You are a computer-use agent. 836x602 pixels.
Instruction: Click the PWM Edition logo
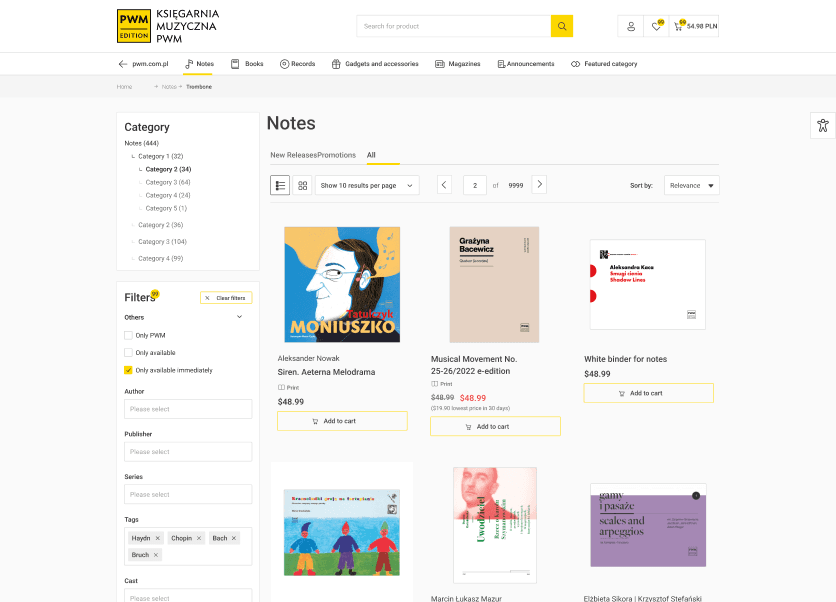168,26
